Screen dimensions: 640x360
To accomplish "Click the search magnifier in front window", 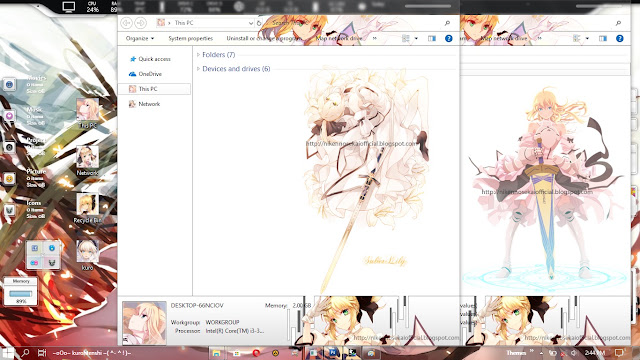I will tap(447, 23).
